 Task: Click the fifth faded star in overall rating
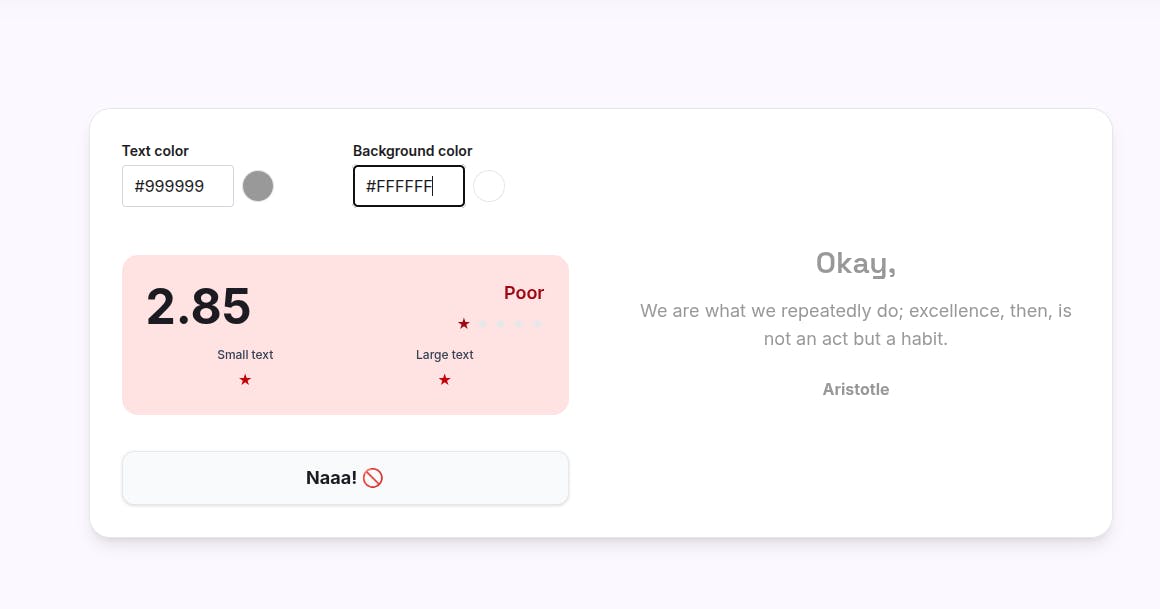pyautogui.click(x=537, y=324)
